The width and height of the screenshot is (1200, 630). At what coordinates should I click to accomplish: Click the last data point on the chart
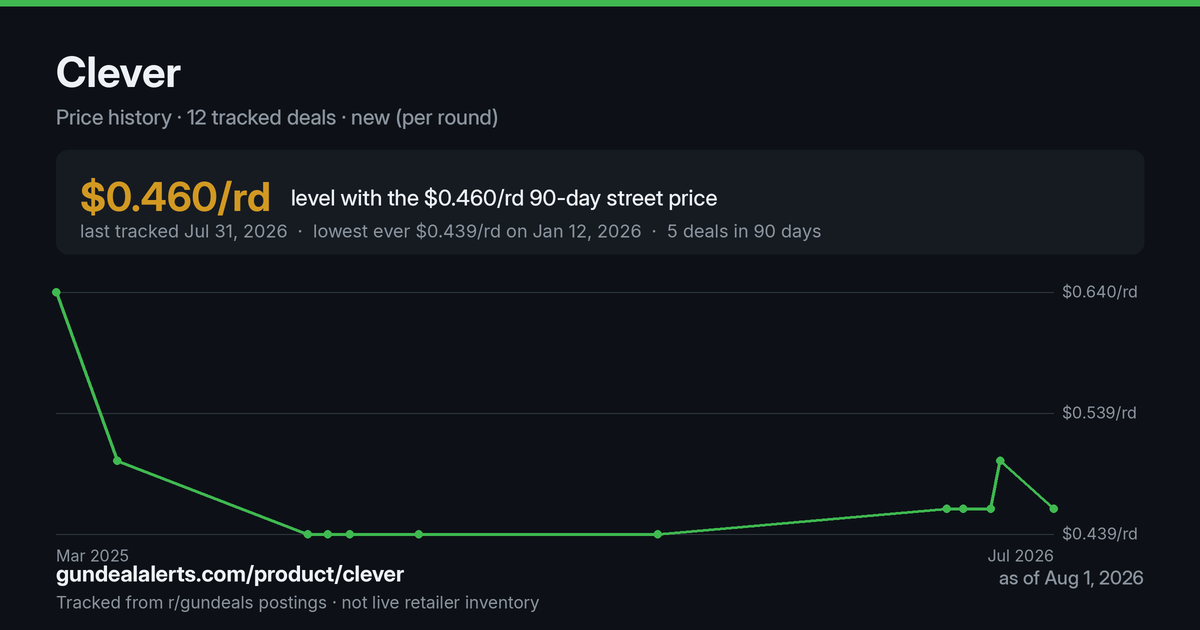click(x=1054, y=509)
